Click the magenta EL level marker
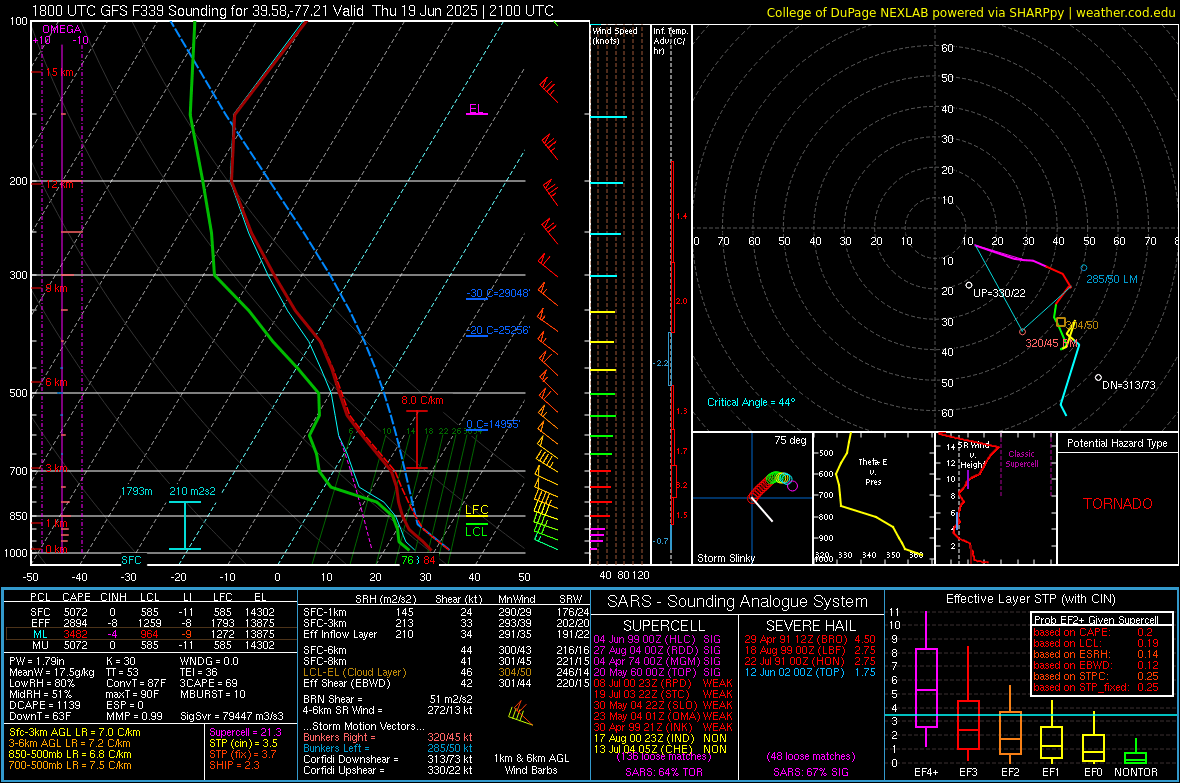 (476, 109)
